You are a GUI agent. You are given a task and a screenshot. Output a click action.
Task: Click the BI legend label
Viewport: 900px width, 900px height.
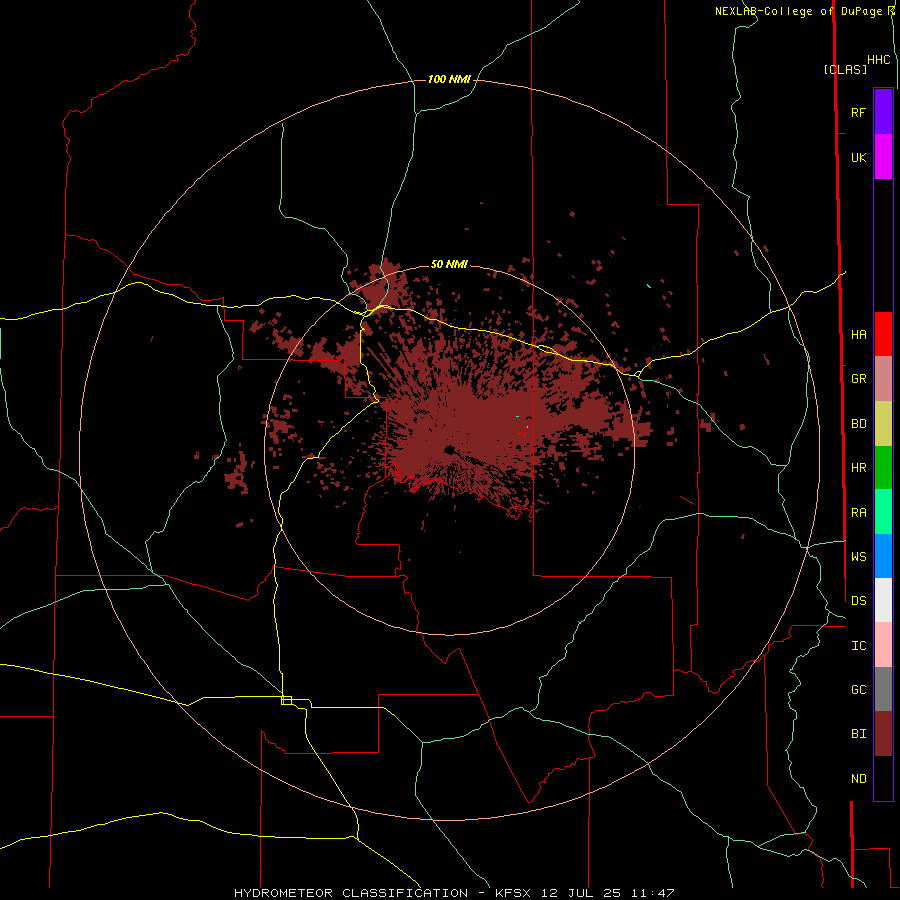pos(858,734)
